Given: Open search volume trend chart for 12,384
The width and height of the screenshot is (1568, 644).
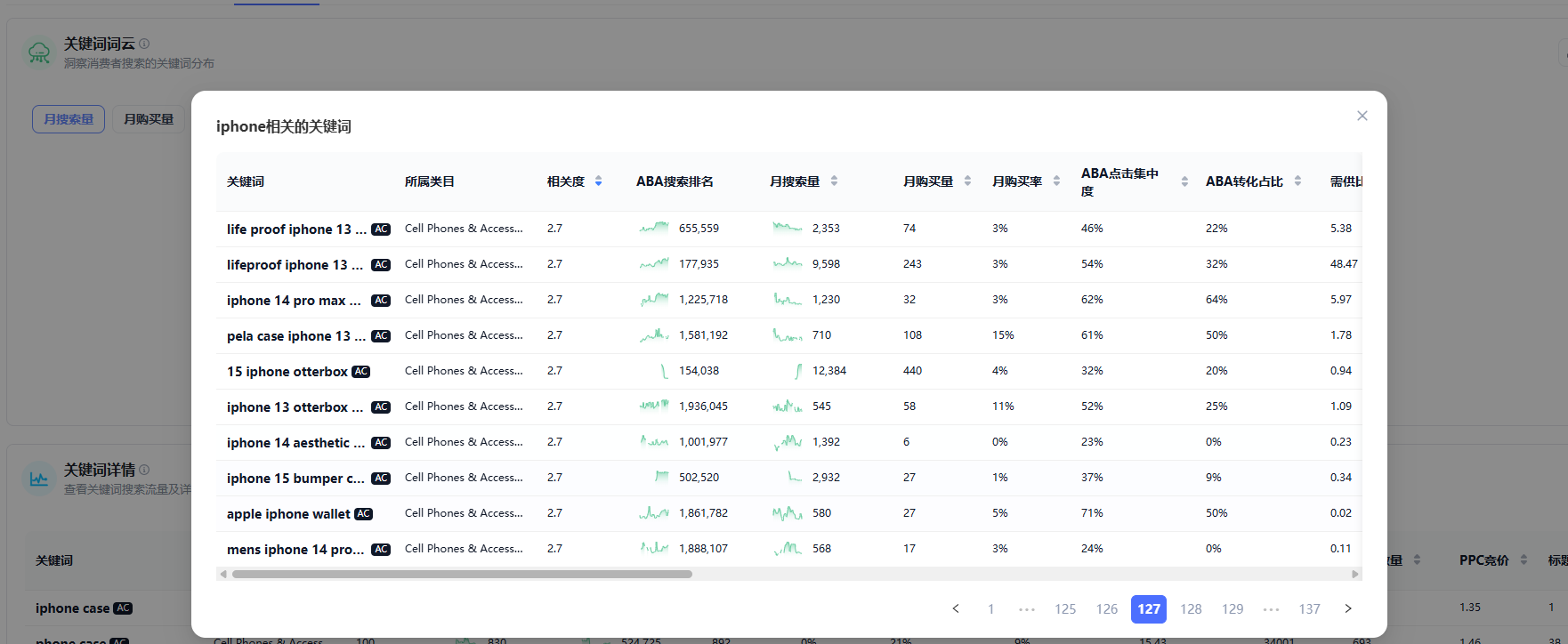Looking at the screenshot, I should [x=798, y=371].
